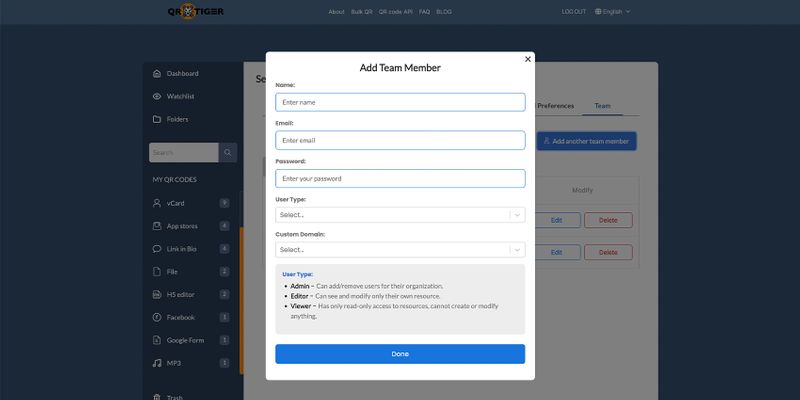Switch to the Team tab
Viewport: 800px width, 400px height.
[602, 106]
